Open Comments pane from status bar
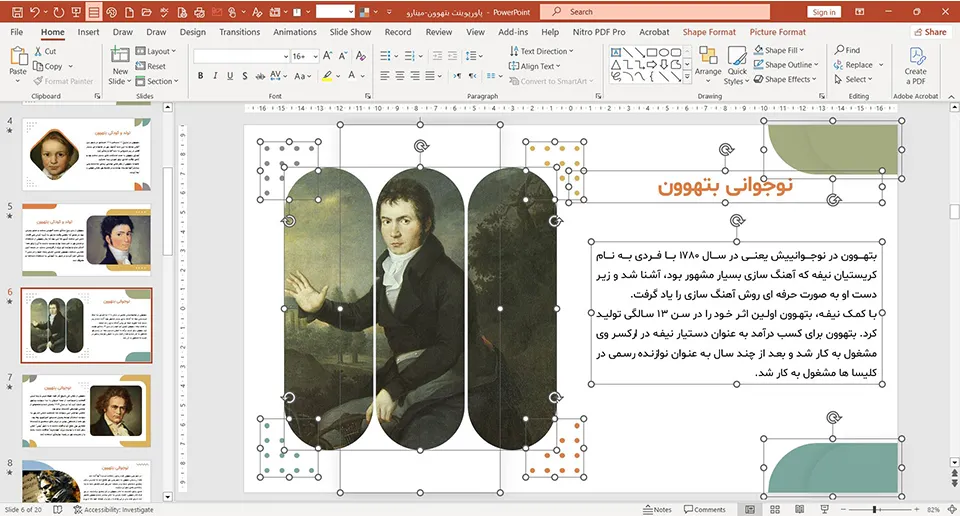Screen dimensions: 960x516 click(704, 509)
